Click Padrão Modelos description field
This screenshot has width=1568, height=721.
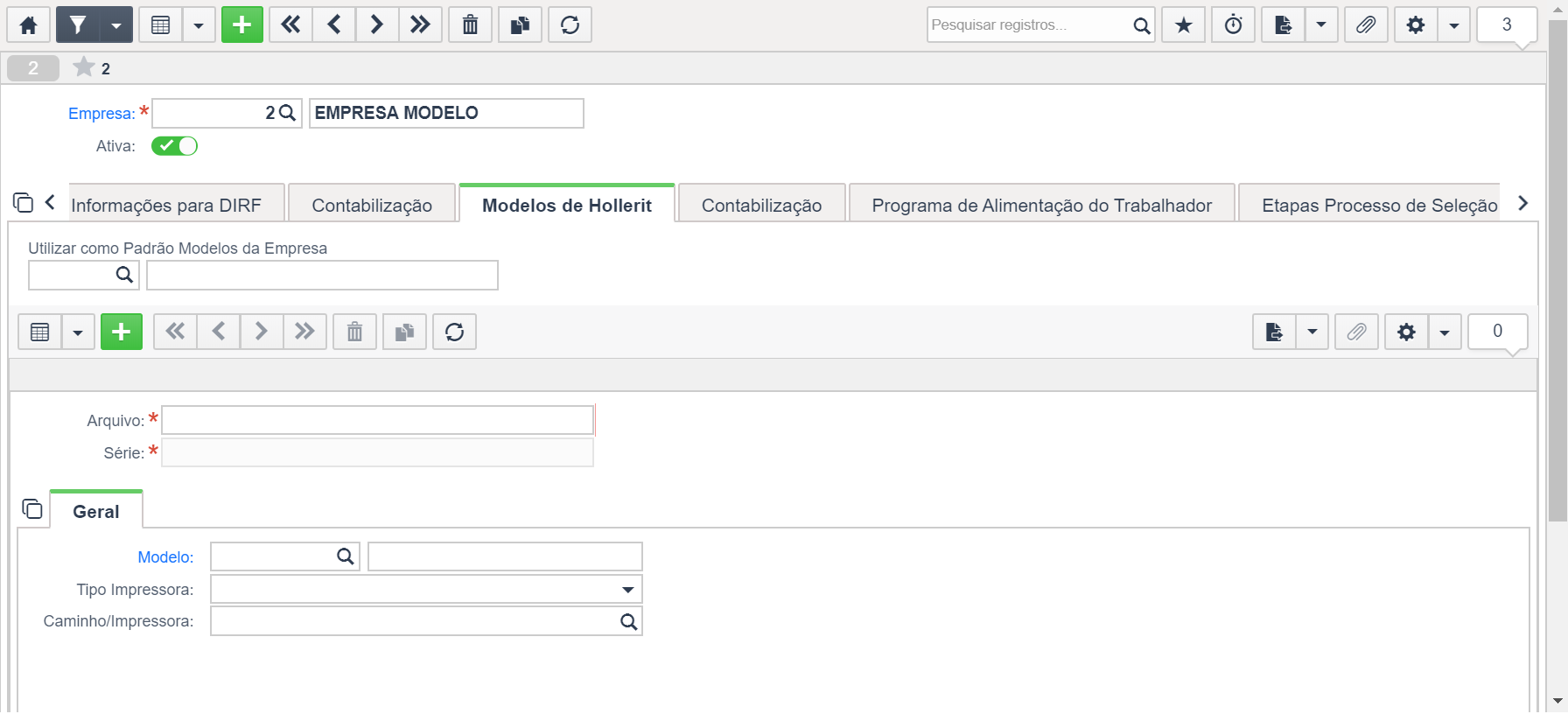[322, 275]
